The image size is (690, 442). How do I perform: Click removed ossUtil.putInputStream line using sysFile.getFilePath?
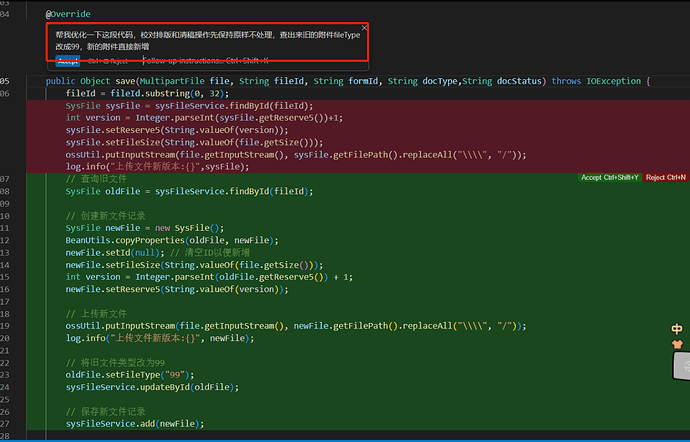click(296, 155)
